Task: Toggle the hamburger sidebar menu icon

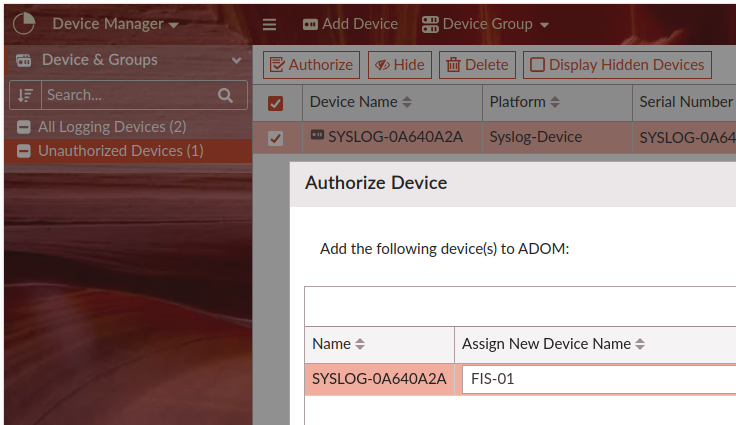Action: point(269,24)
